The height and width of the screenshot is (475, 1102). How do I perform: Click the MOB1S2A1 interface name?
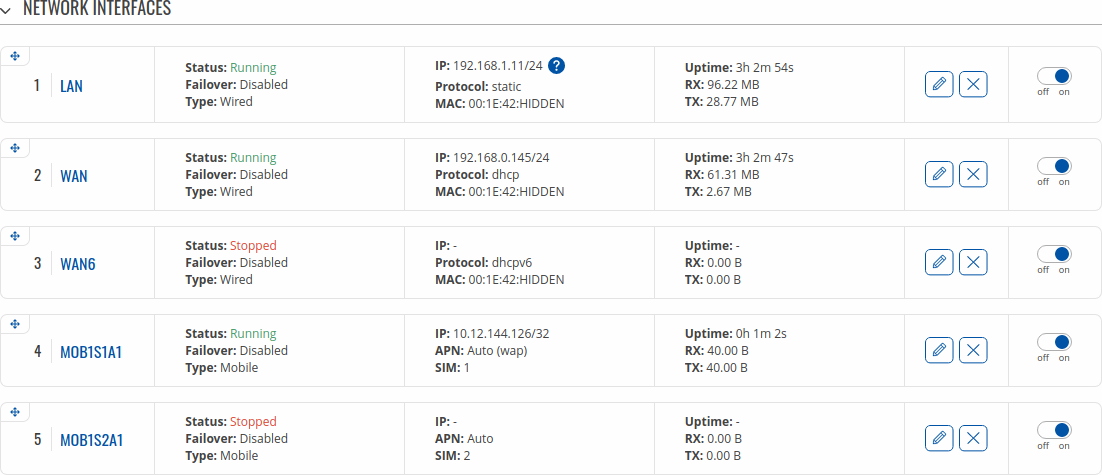[x=92, y=441]
